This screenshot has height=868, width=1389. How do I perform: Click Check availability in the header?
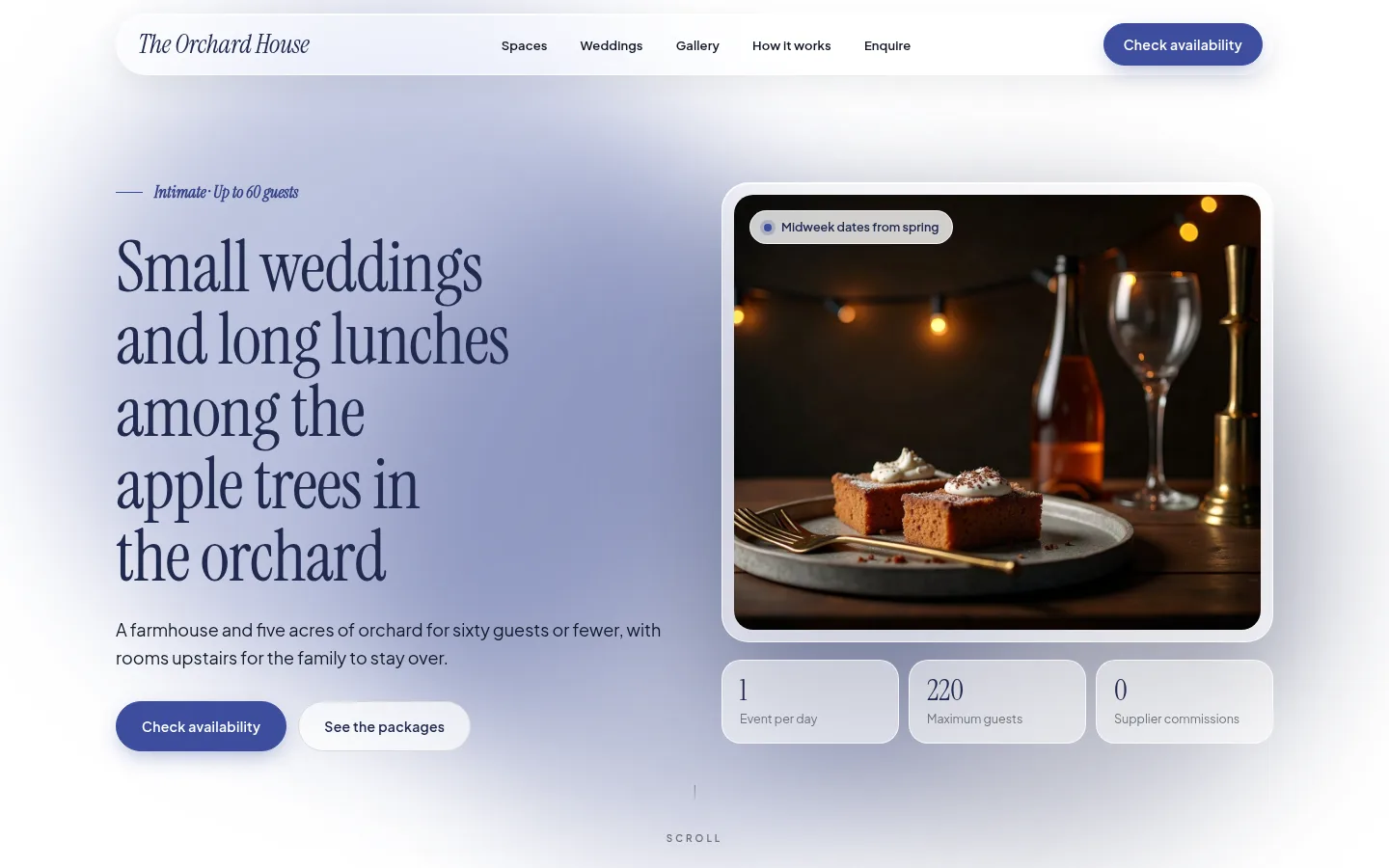[1183, 44]
